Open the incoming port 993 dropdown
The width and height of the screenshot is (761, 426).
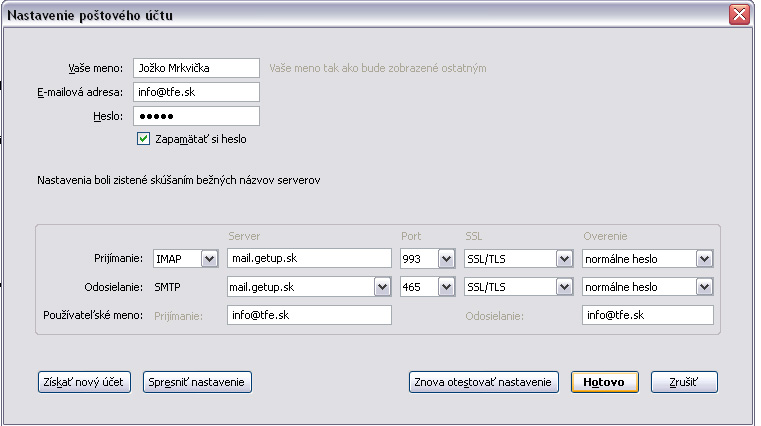point(445,259)
